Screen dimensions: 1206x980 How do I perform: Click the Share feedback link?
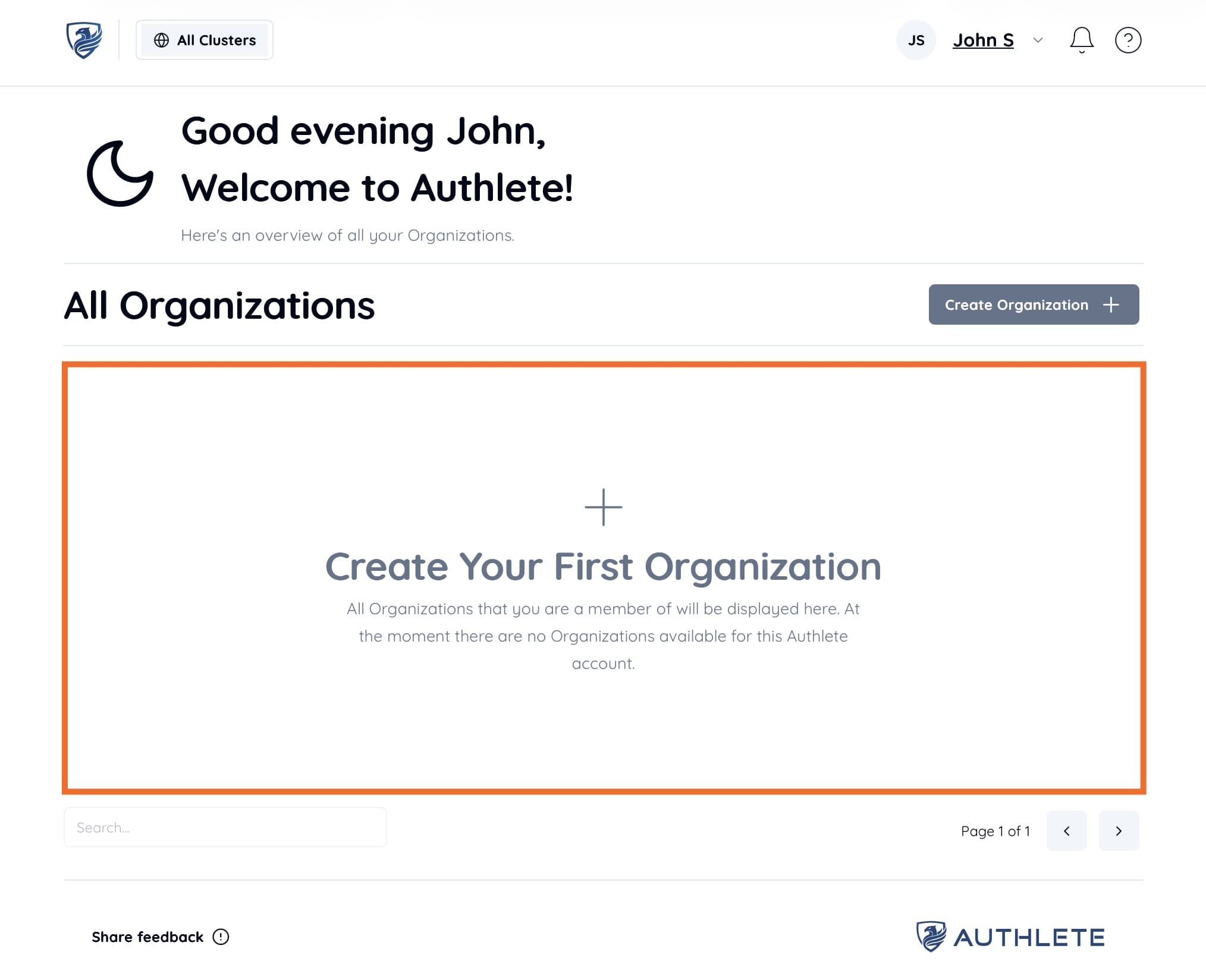[x=147, y=937]
